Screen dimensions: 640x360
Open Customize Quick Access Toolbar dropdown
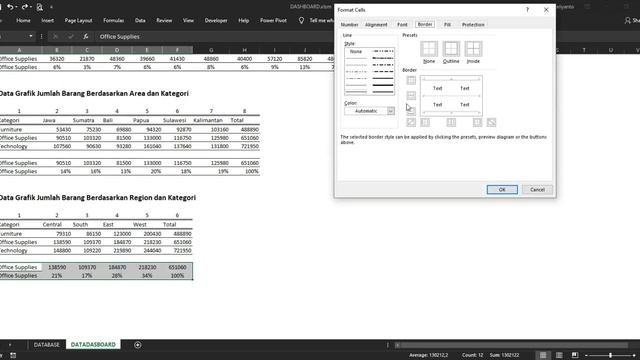[x=51, y=7]
